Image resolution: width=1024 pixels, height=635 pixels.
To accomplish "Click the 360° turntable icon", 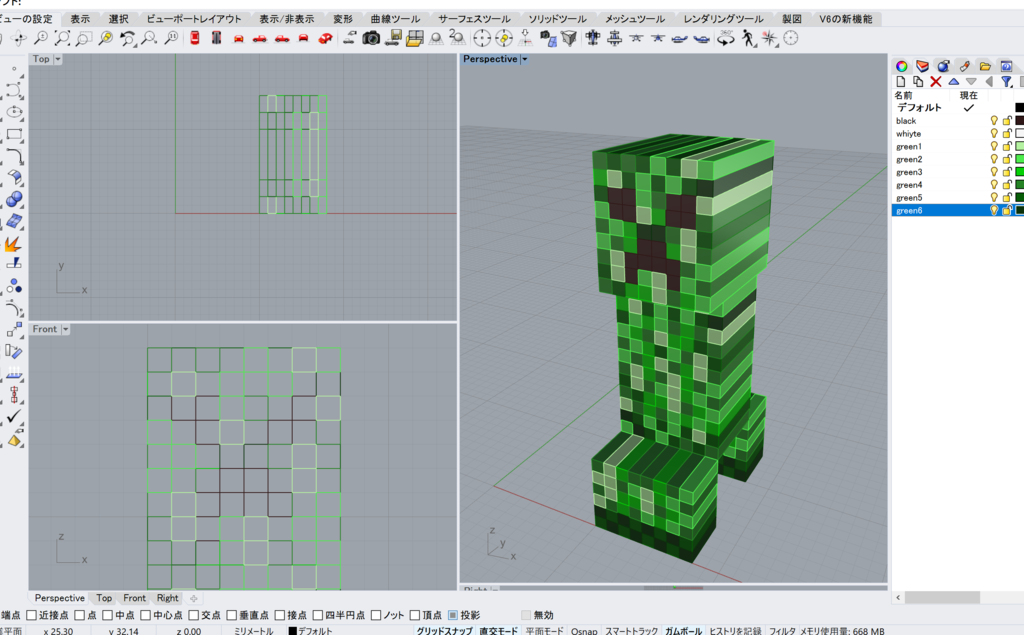I will point(725,39).
